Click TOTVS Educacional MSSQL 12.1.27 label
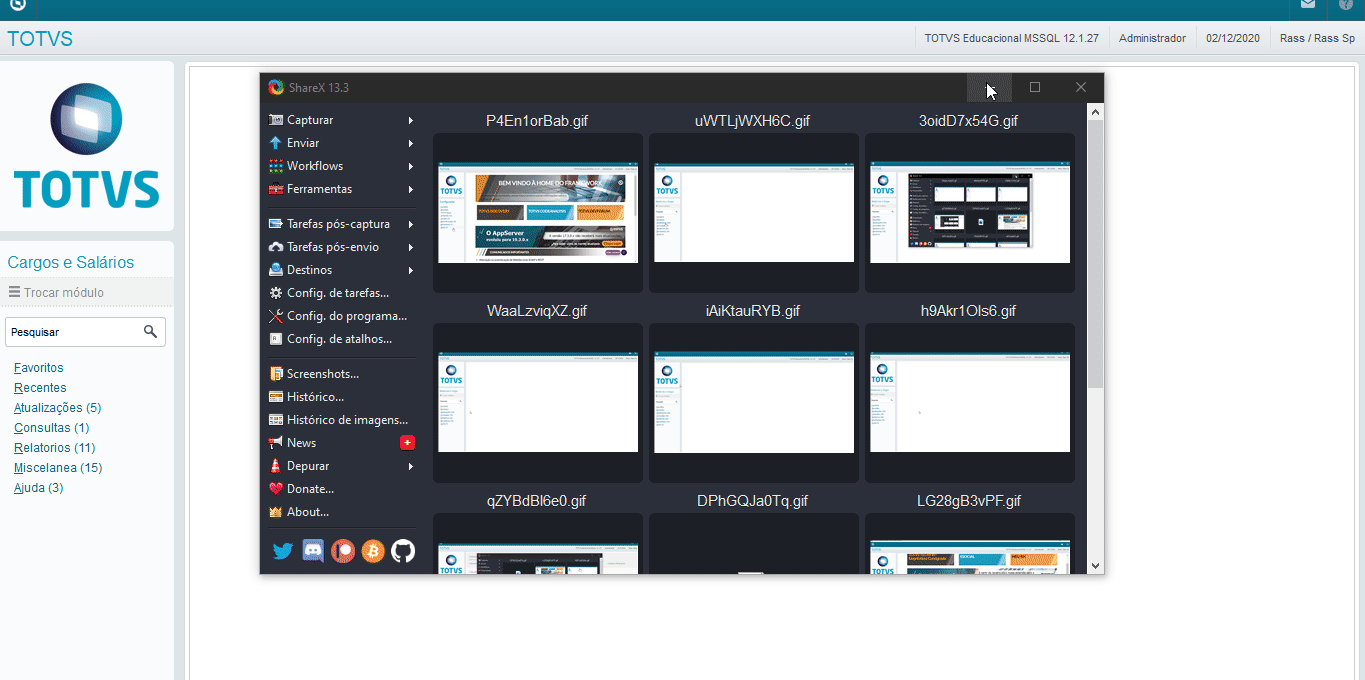The width and height of the screenshot is (1365, 680). pos(1011,38)
